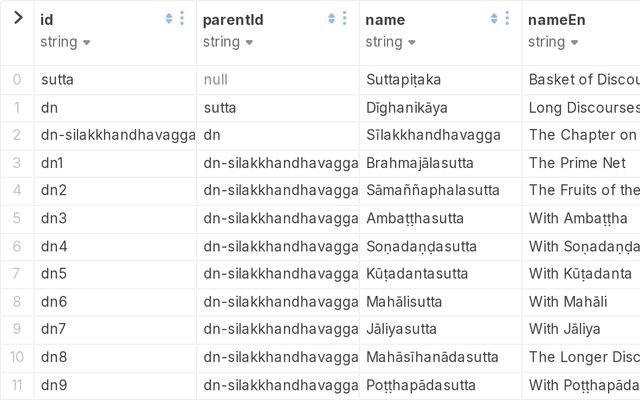Open id string type dropdown
Viewport: 640px width, 400px height.
66,42
